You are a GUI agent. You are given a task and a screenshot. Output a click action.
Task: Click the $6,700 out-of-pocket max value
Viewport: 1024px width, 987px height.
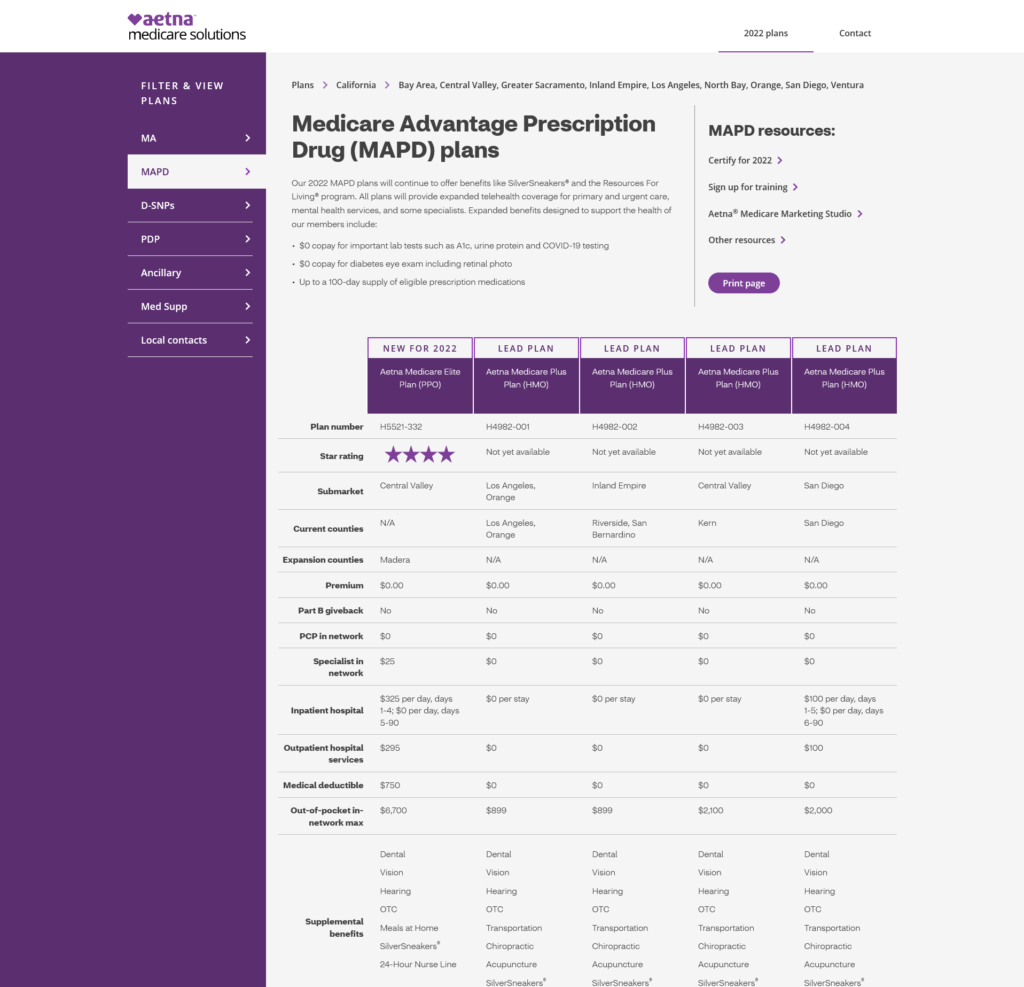393,810
